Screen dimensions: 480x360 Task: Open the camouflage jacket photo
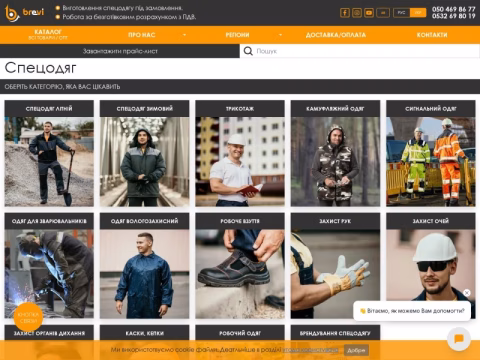pos(335,161)
